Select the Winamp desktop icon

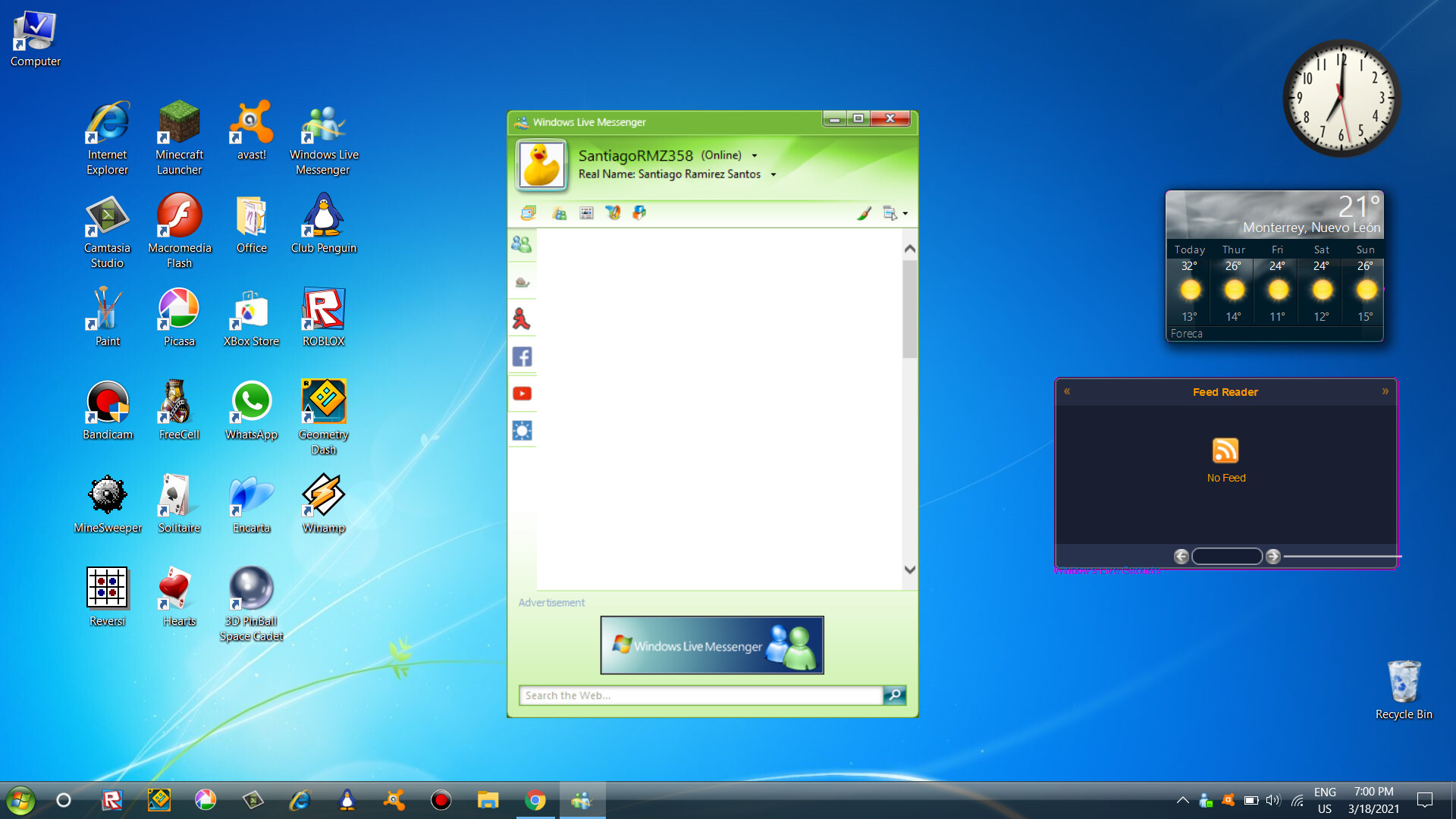(324, 504)
